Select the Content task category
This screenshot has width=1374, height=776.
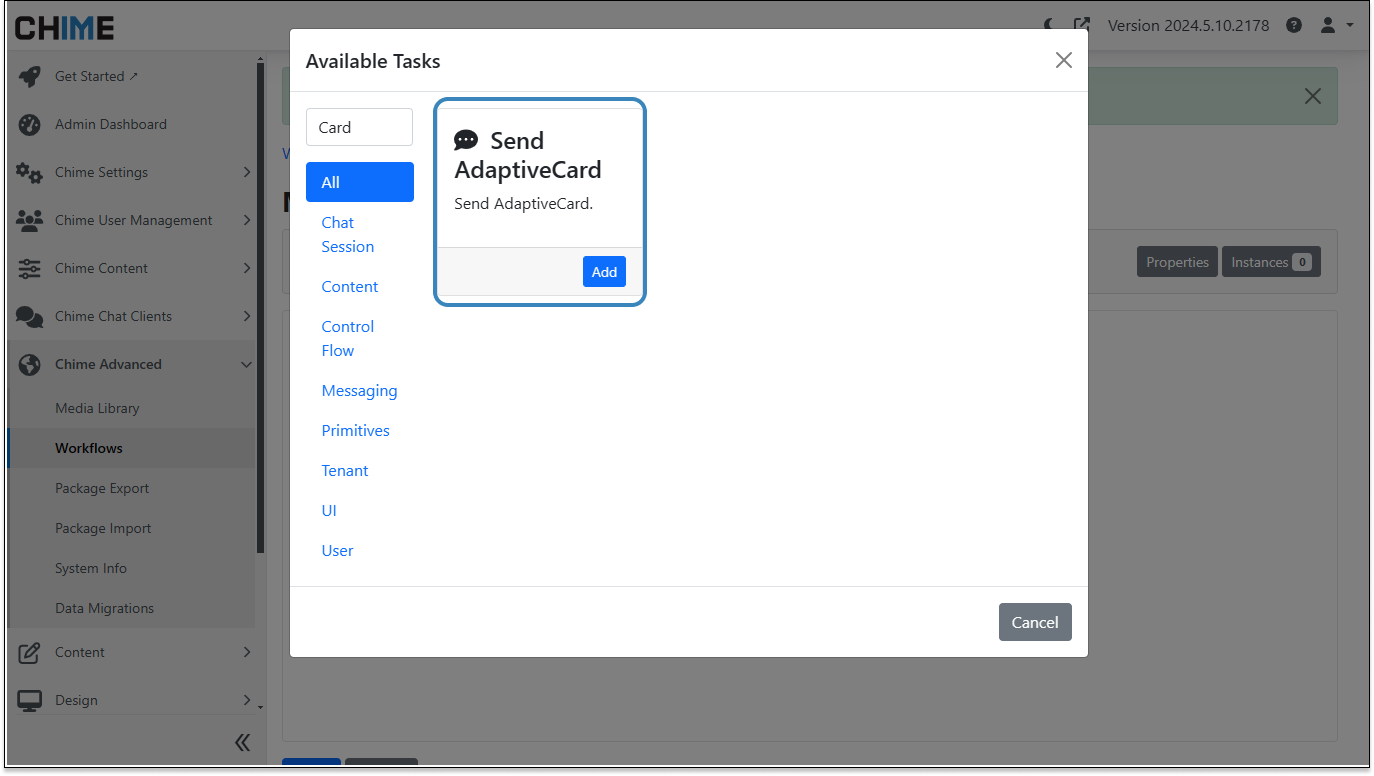pos(360,286)
